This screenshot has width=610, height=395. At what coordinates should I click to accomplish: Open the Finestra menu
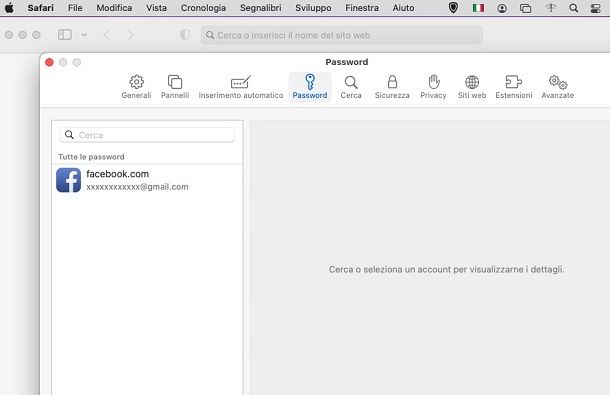coord(362,8)
